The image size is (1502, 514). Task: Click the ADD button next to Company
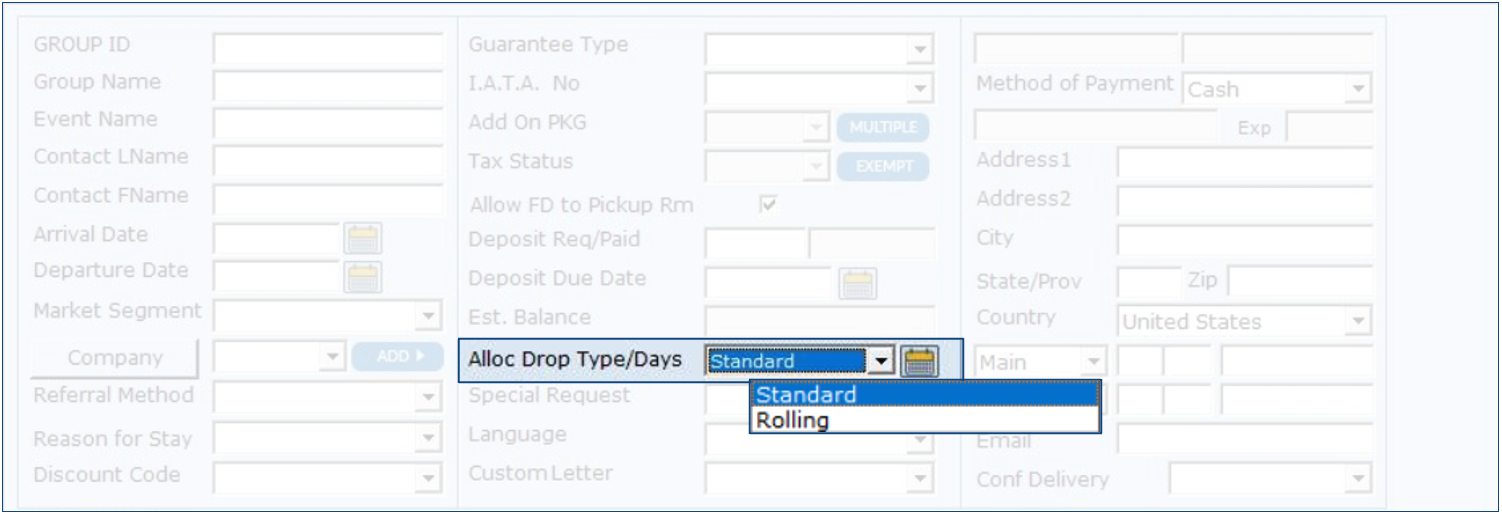click(x=397, y=356)
